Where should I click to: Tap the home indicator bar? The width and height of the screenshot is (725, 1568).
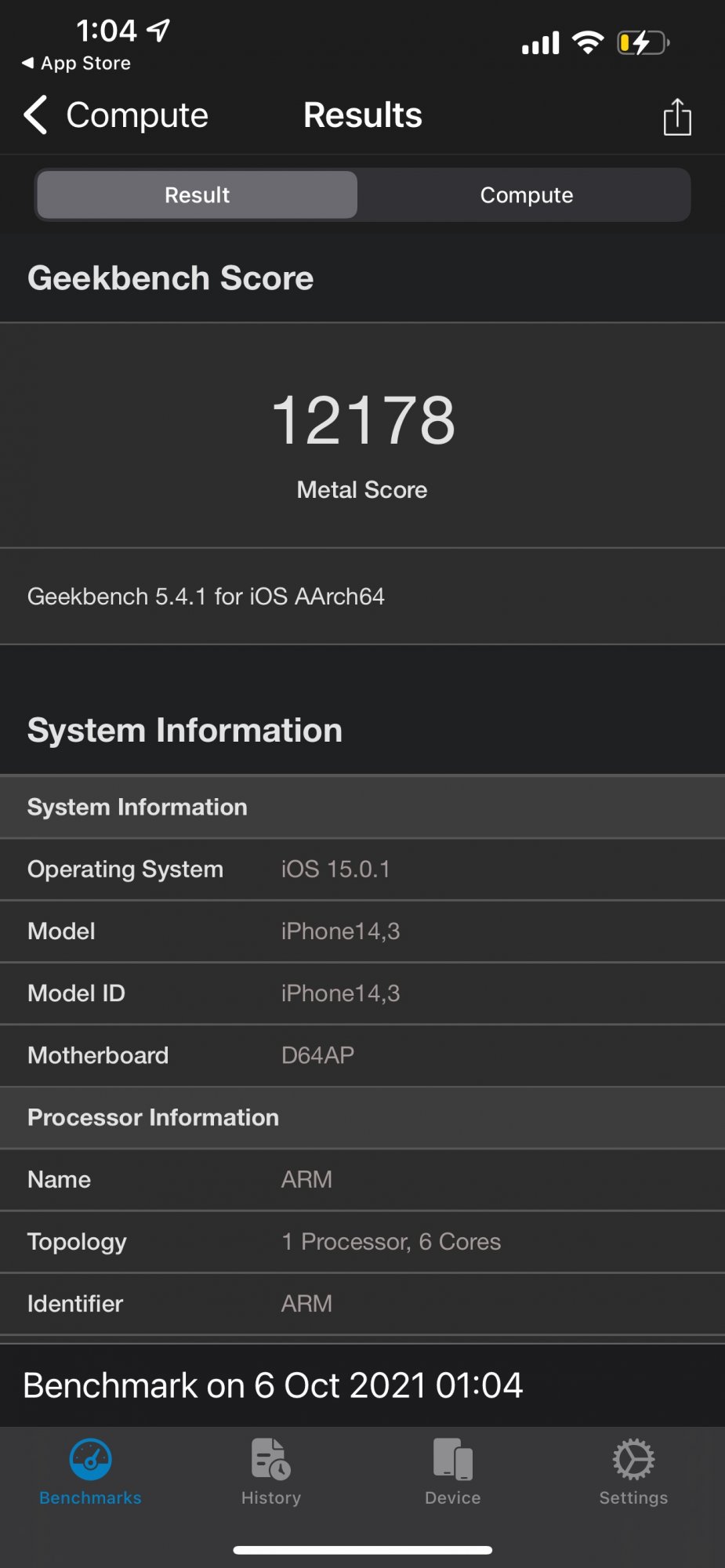pos(362,1550)
